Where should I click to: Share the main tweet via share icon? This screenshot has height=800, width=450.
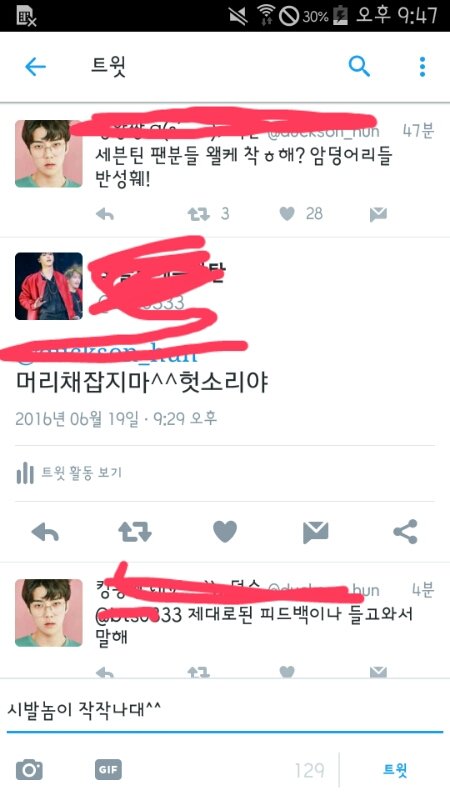406,532
